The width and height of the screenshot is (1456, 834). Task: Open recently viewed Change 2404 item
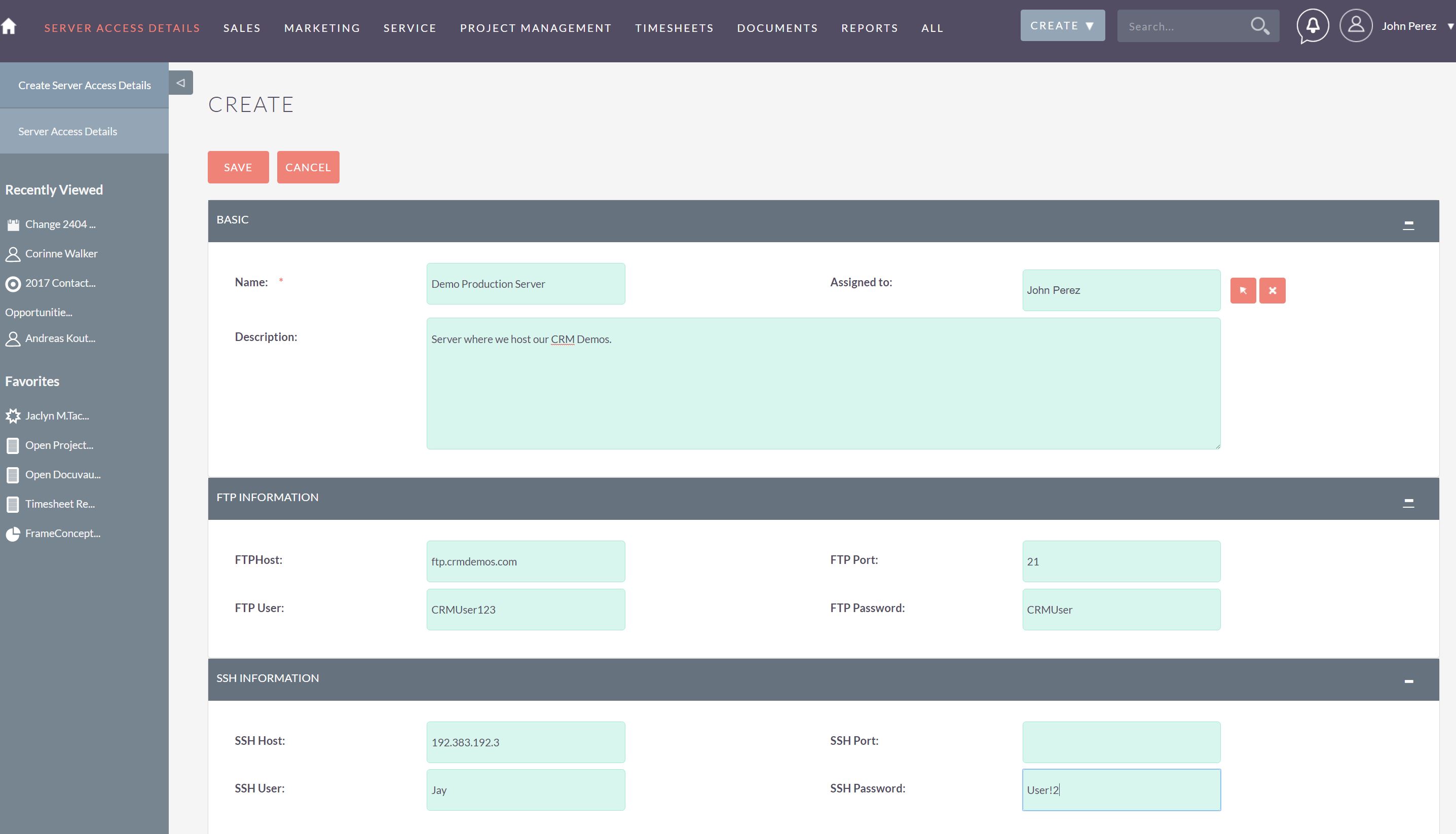click(x=60, y=224)
